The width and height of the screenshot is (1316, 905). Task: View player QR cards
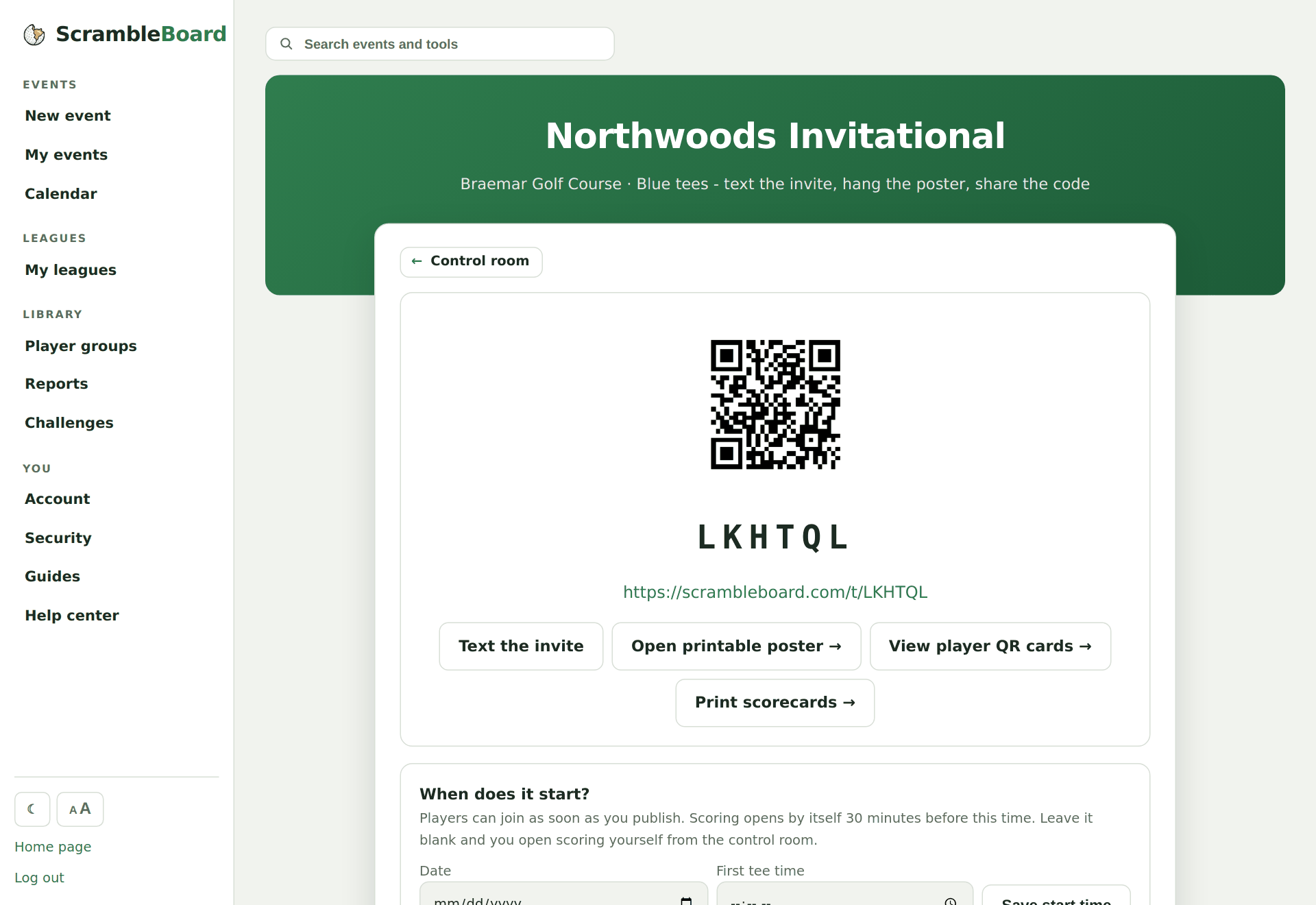pyautogui.click(x=990, y=647)
